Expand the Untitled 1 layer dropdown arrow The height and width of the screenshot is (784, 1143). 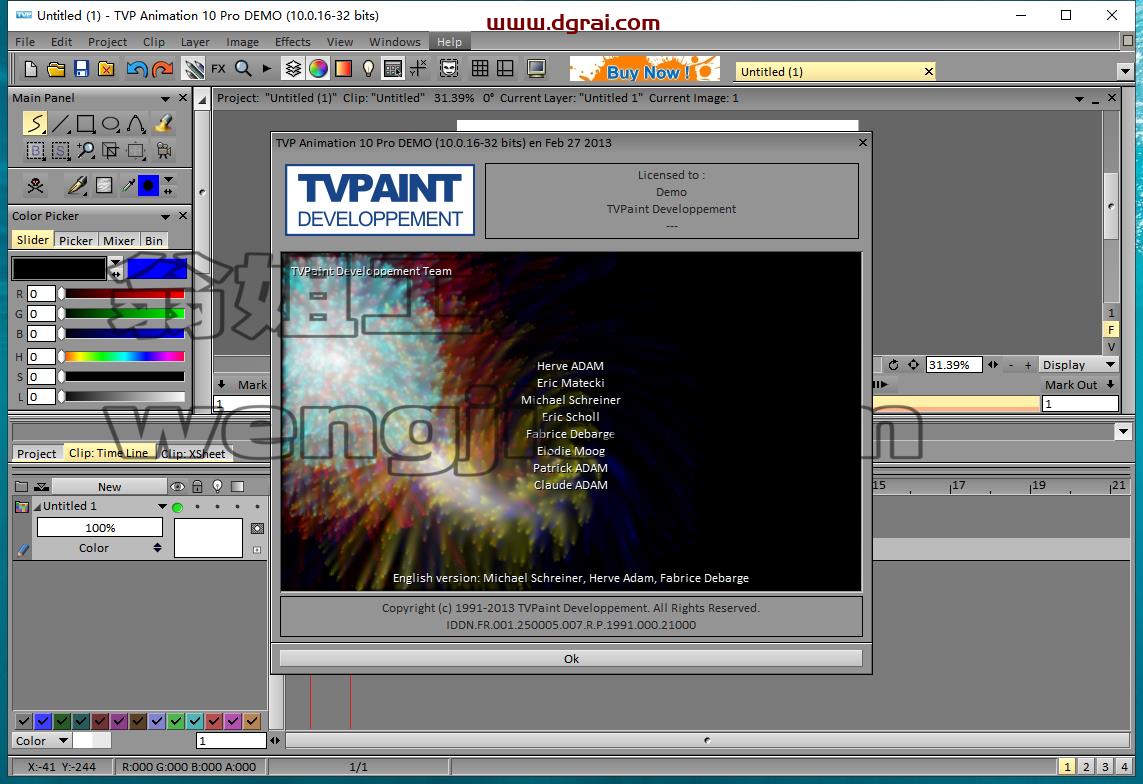[163, 506]
